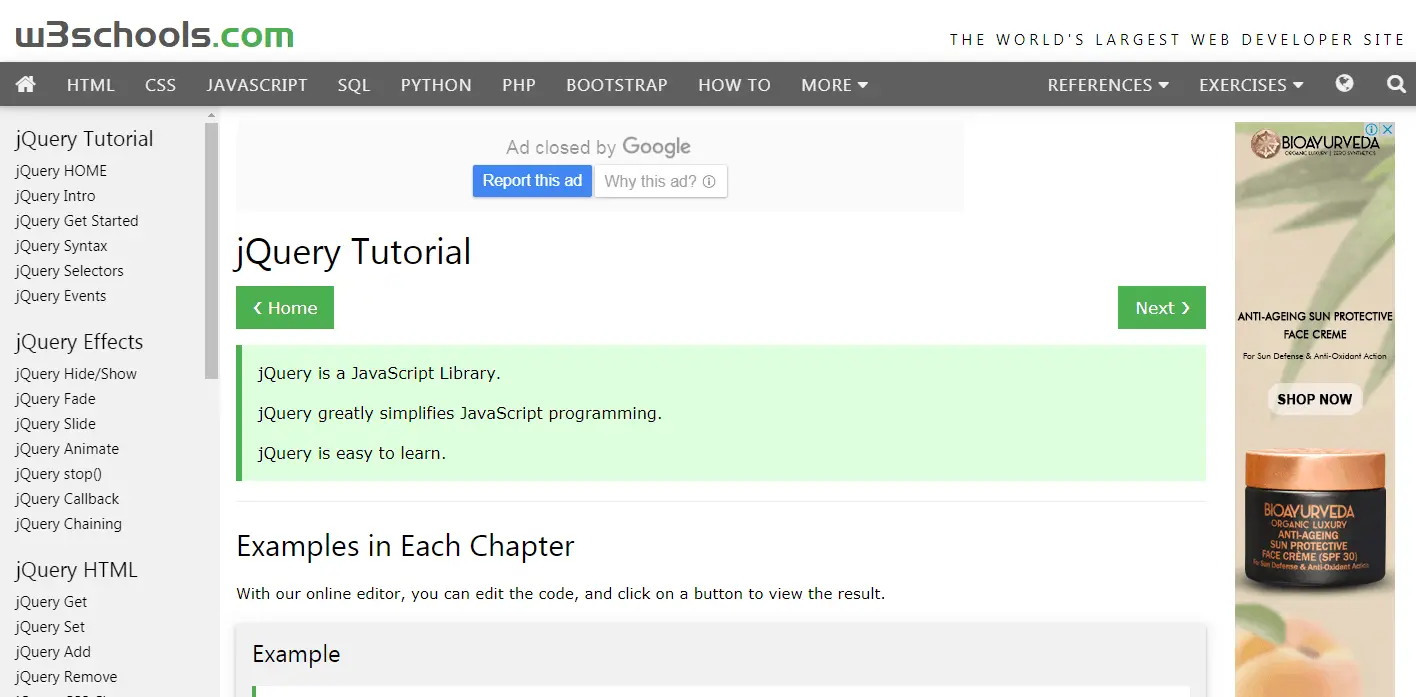Open jQuery Set sidebar link
The height and width of the screenshot is (697, 1416).
pyautogui.click(x=50, y=627)
